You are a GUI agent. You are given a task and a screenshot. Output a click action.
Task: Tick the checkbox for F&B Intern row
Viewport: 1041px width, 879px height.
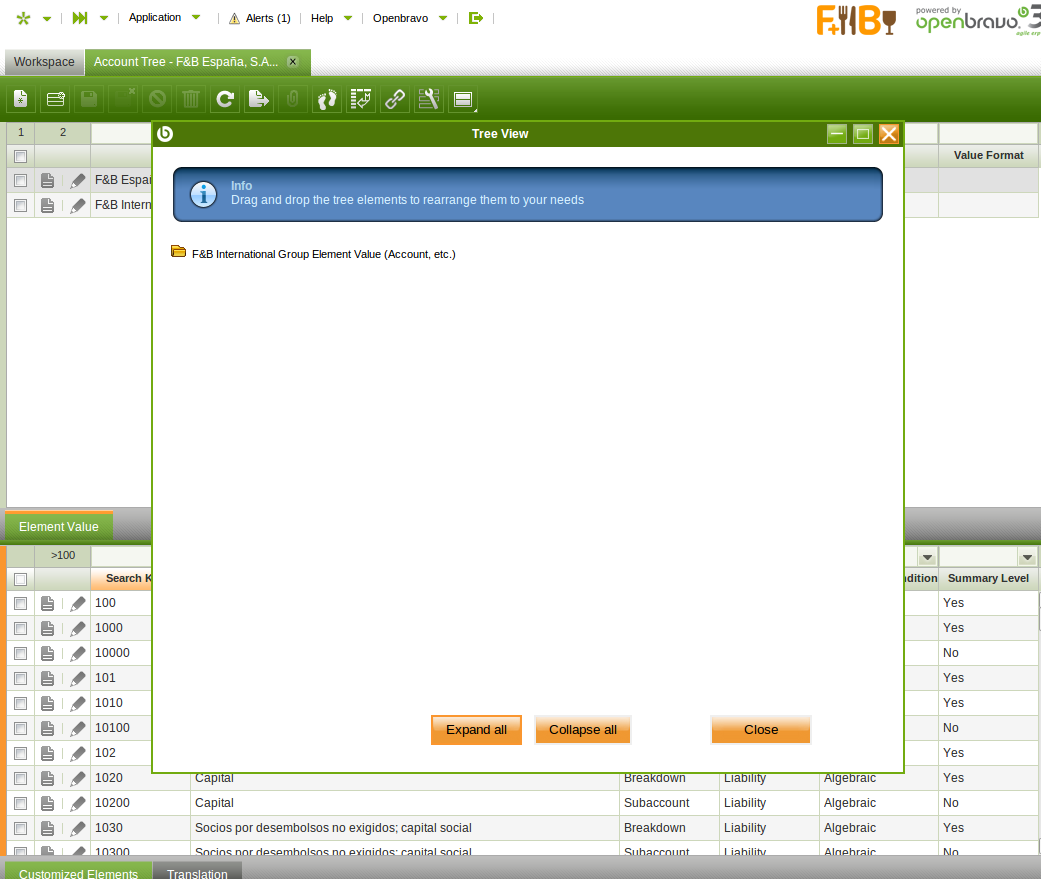pos(21,206)
